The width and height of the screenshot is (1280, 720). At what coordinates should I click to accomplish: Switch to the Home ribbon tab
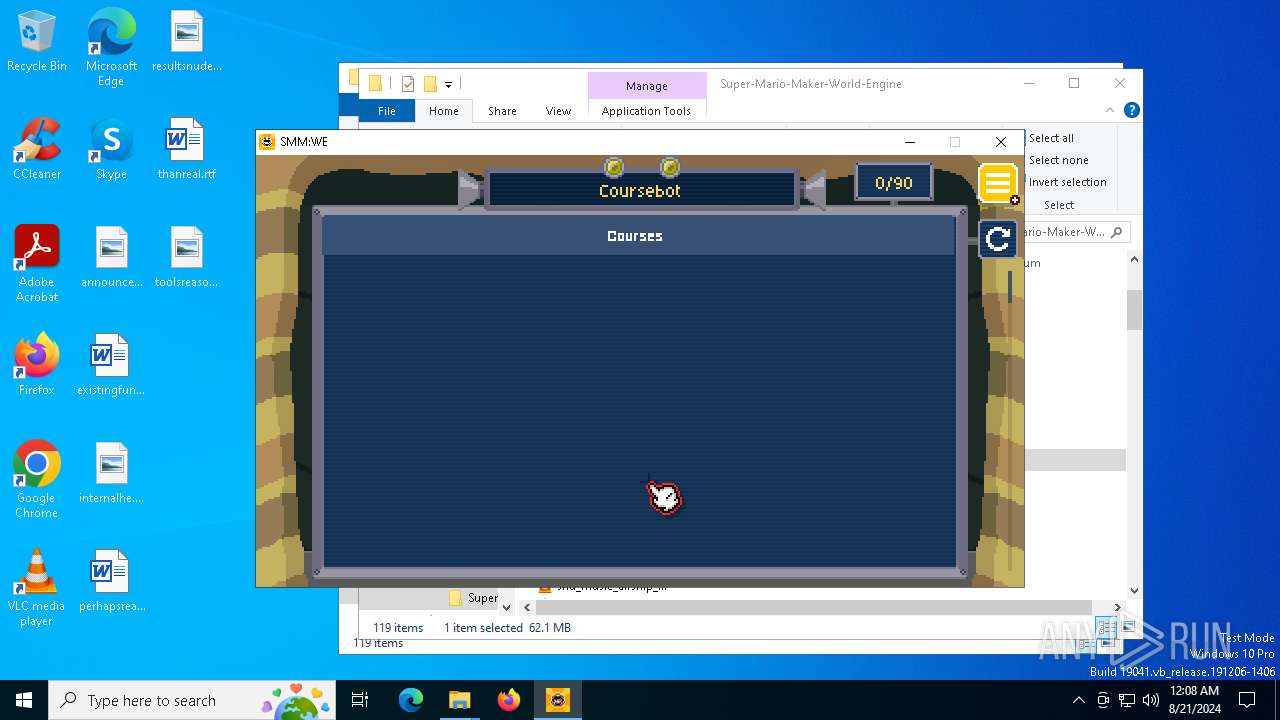point(443,111)
